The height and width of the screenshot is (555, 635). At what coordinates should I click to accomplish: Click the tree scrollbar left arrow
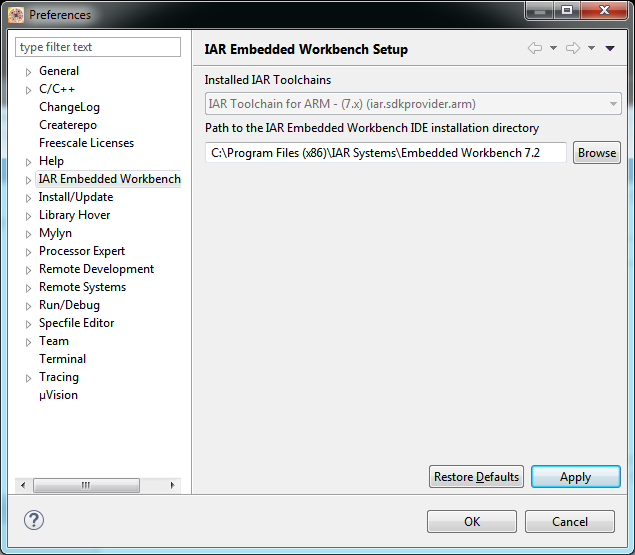click(23, 485)
